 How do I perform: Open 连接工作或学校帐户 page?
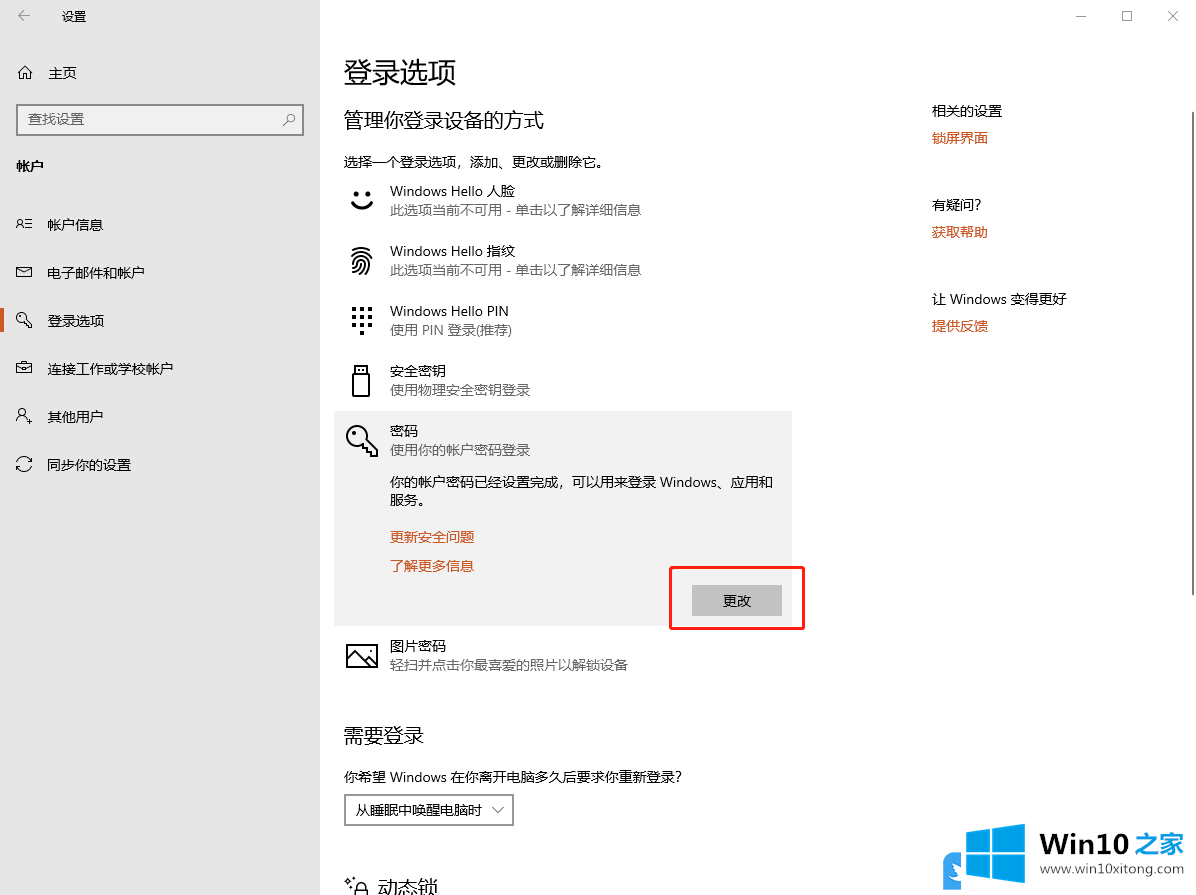coord(110,369)
